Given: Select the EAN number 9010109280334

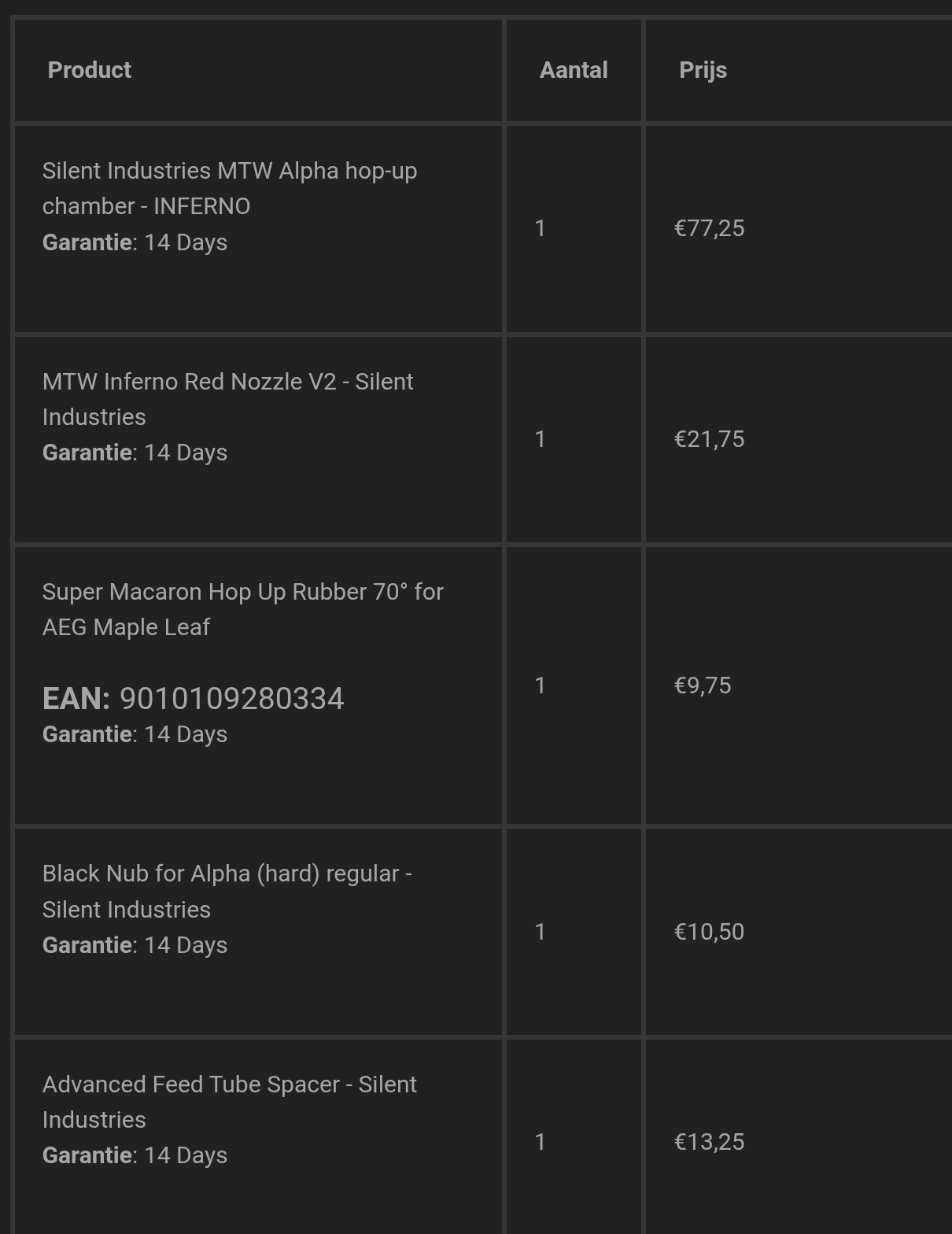Looking at the screenshot, I should (x=231, y=699).
